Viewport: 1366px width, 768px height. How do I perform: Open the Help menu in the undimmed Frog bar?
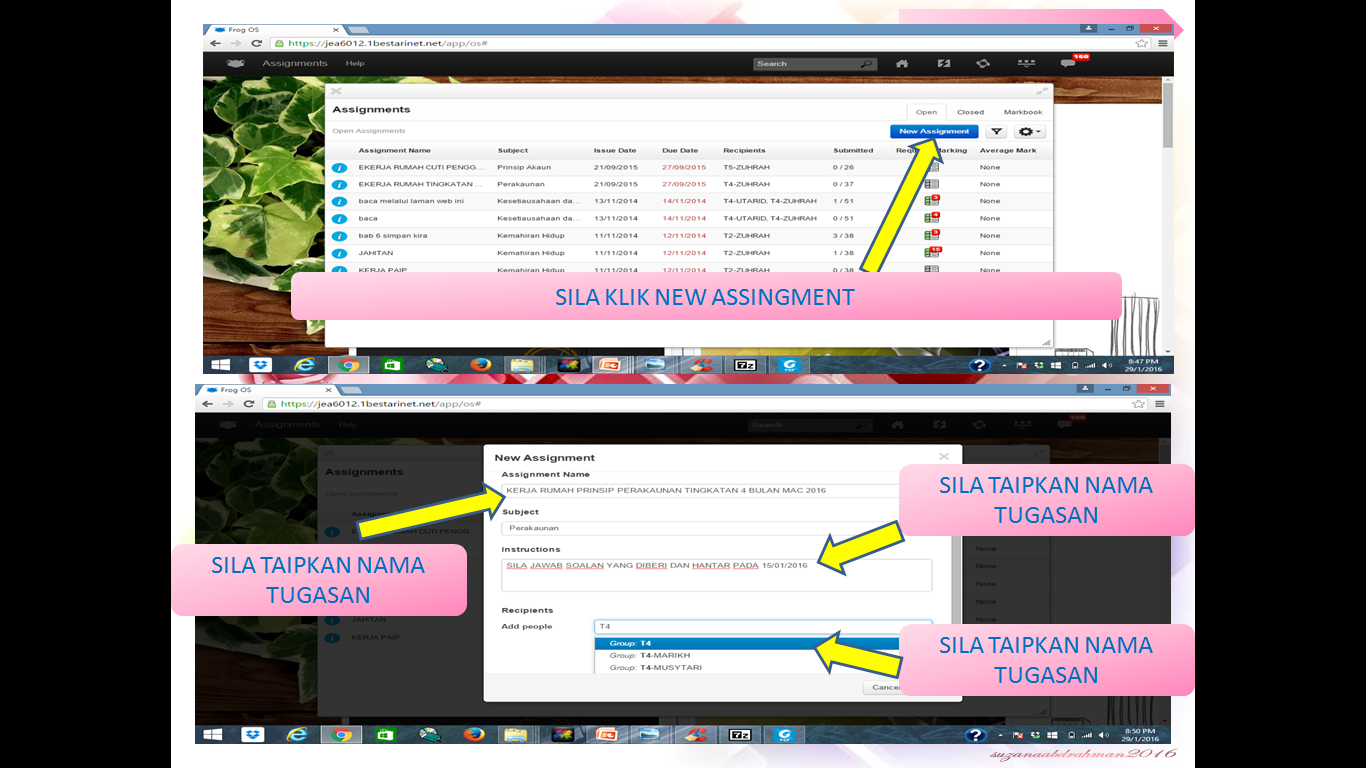point(355,63)
